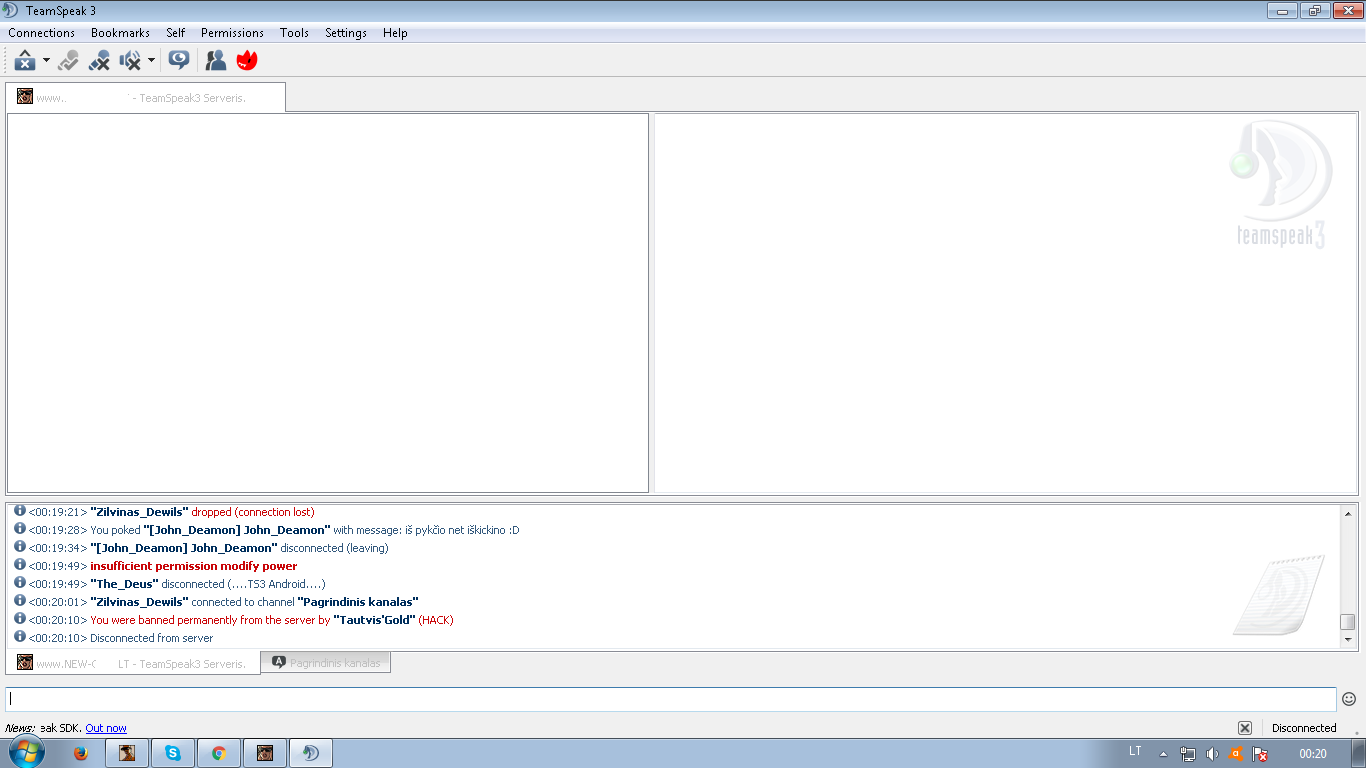
Task: Switch to the Pagrindinis kanalas chat tab
Action: pos(326,663)
